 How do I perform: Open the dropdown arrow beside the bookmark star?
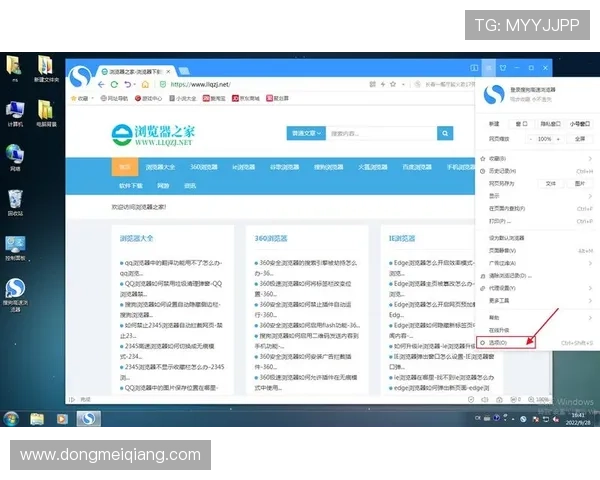[403, 85]
